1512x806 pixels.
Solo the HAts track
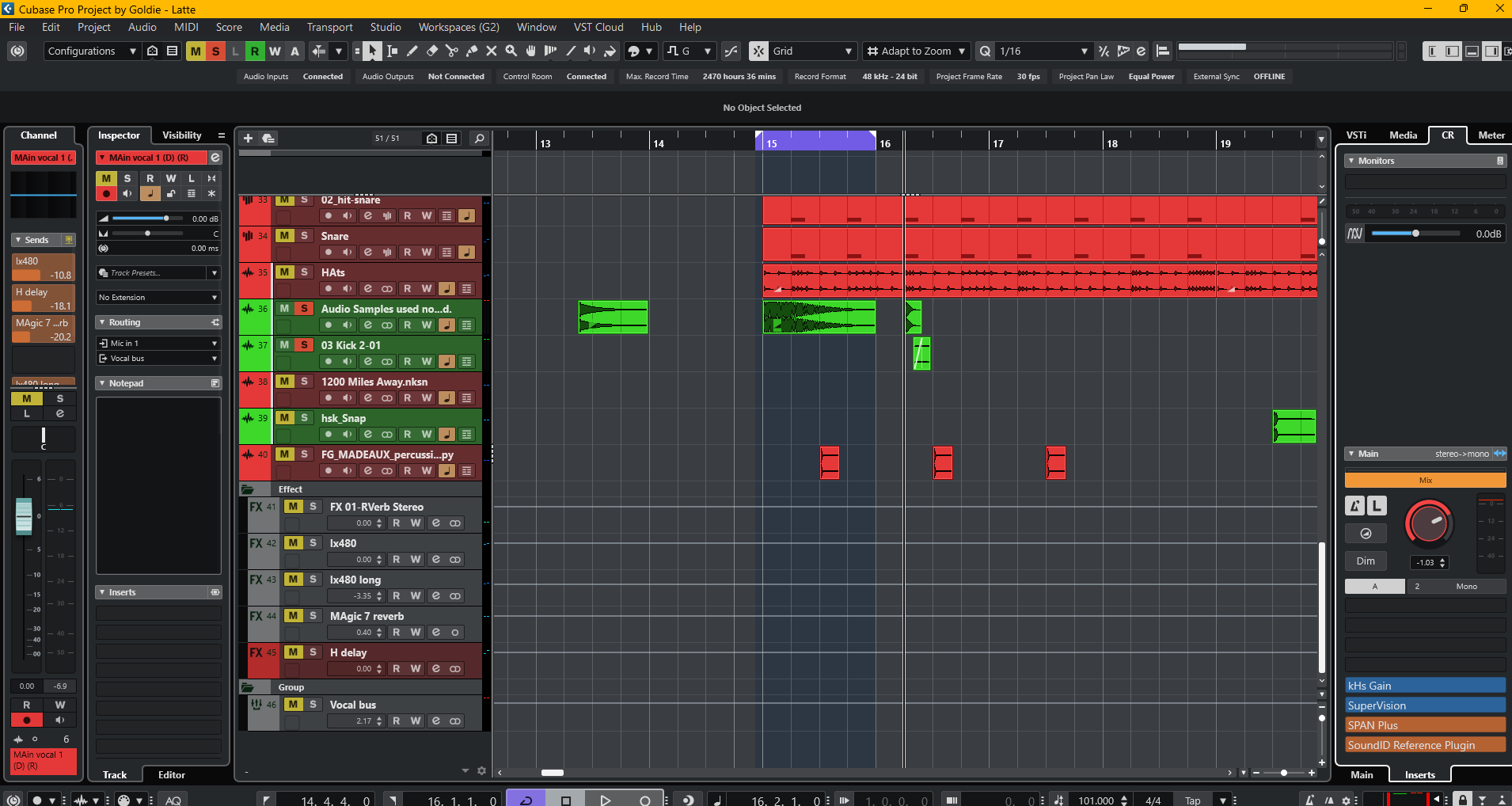click(x=304, y=272)
